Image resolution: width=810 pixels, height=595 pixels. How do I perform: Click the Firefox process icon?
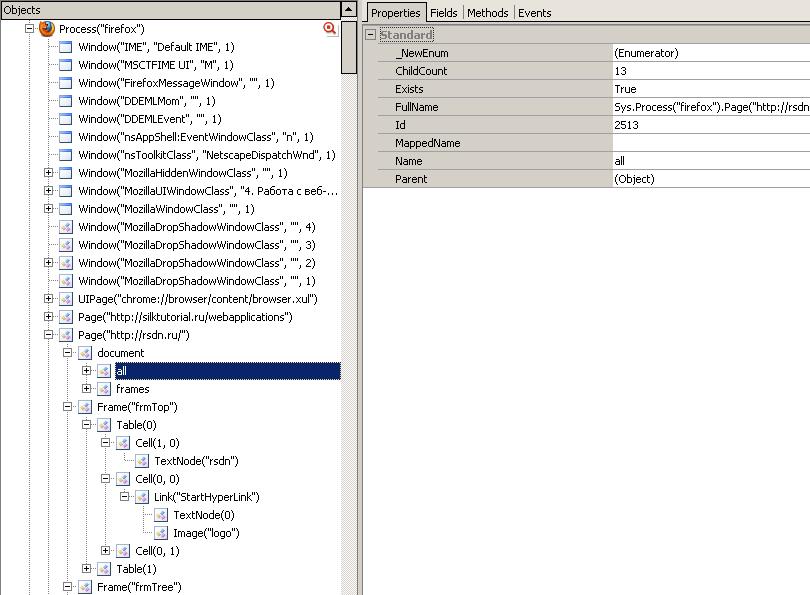pos(47,29)
